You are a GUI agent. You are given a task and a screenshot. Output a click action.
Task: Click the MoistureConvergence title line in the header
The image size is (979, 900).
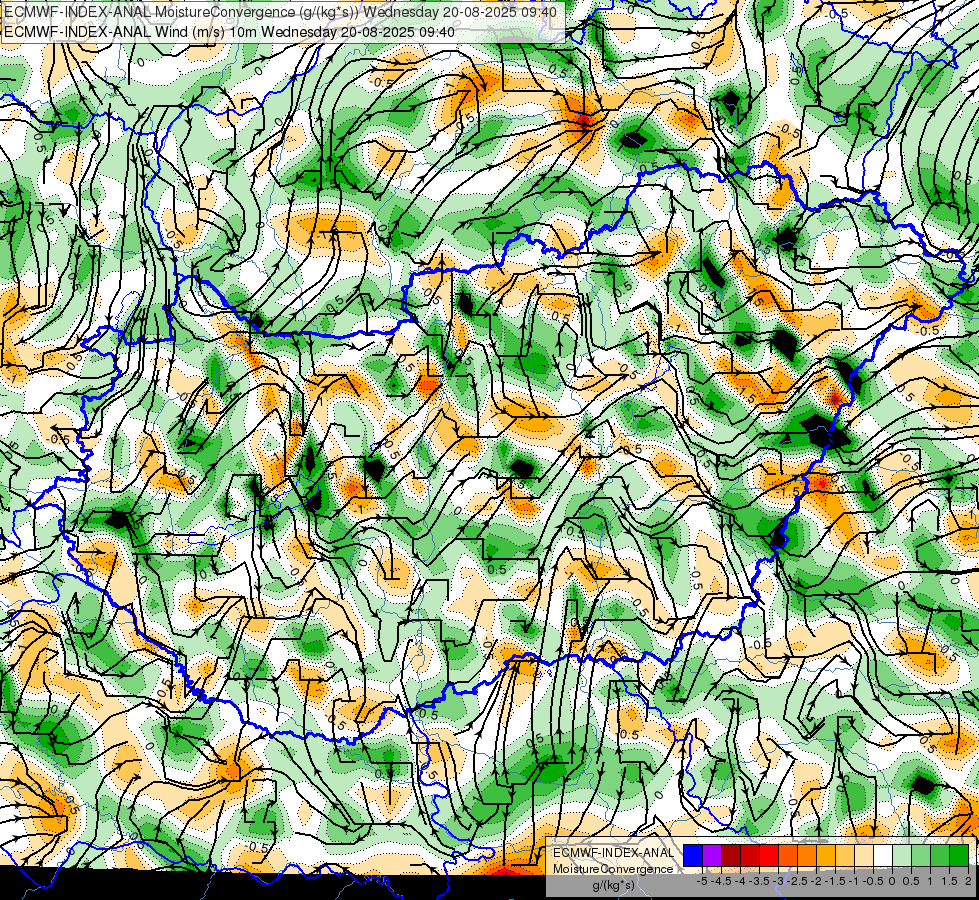pos(280,12)
